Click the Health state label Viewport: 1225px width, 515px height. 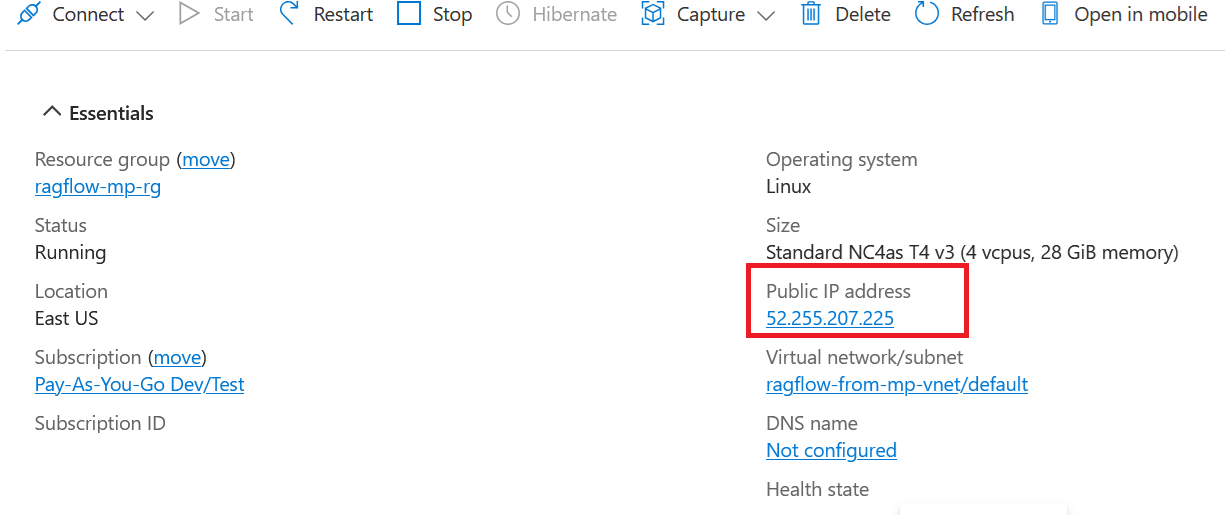coord(817,490)
